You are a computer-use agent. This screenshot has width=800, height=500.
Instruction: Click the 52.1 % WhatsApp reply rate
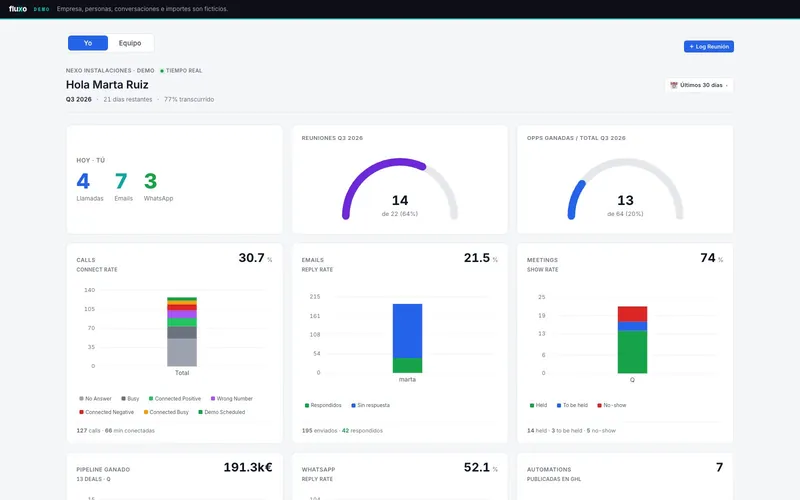481,467
